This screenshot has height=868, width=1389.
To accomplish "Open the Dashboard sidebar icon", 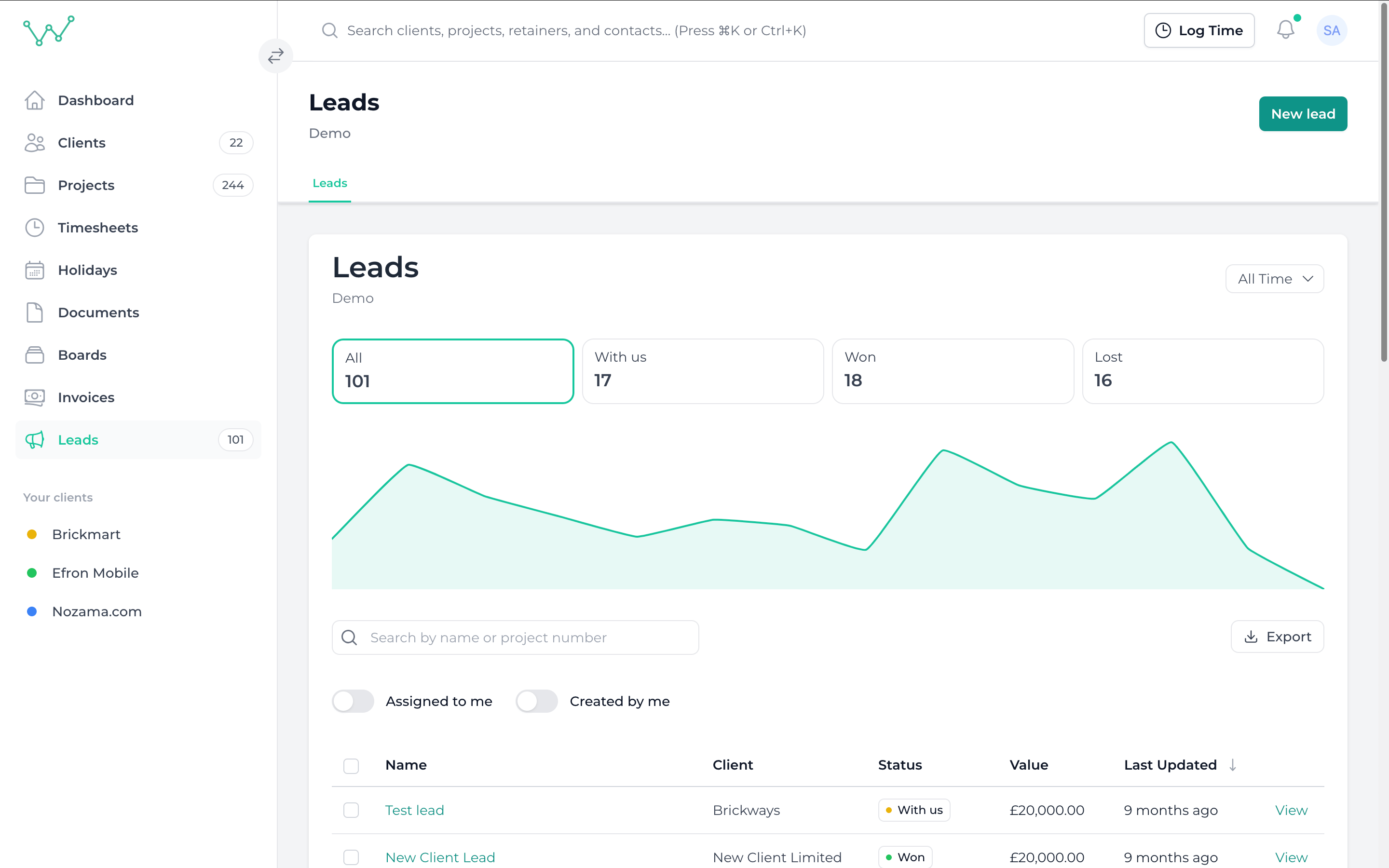I will (34, 100).
